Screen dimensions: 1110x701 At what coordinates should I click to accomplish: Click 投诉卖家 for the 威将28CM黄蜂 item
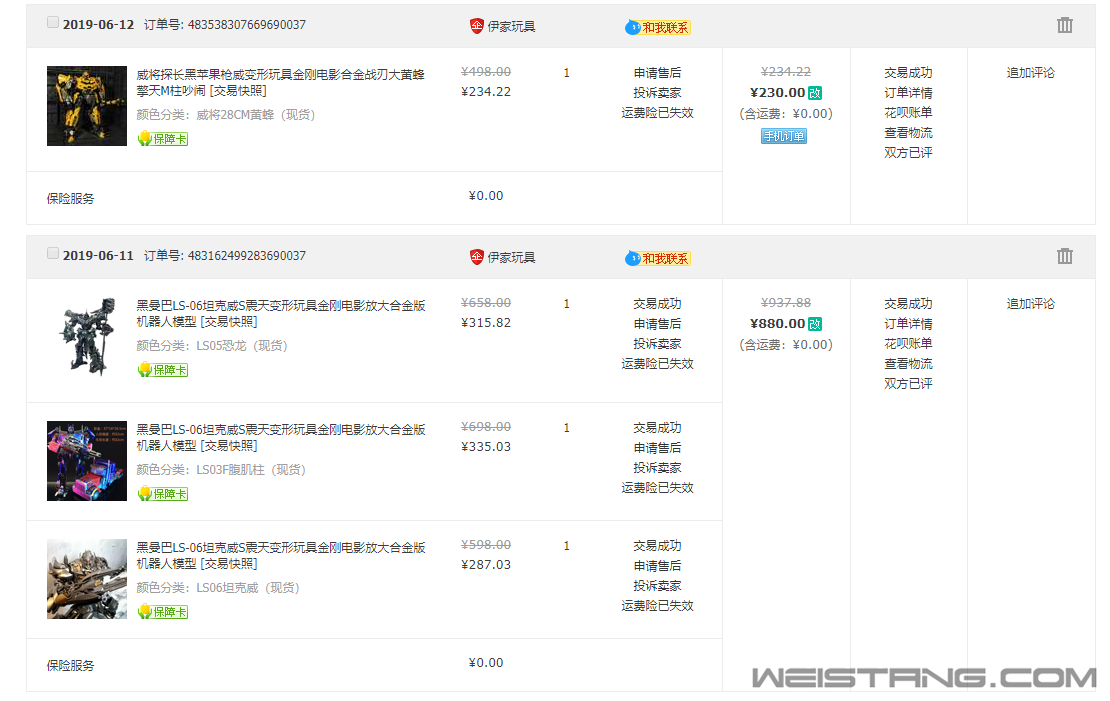(x=657, y=92)
